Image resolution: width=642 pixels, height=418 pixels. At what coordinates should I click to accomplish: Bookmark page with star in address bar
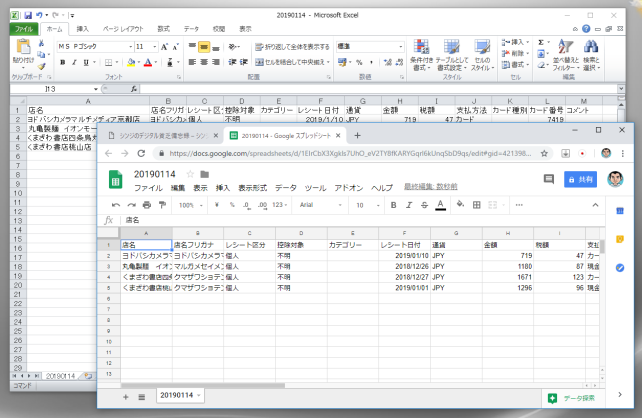544,153
